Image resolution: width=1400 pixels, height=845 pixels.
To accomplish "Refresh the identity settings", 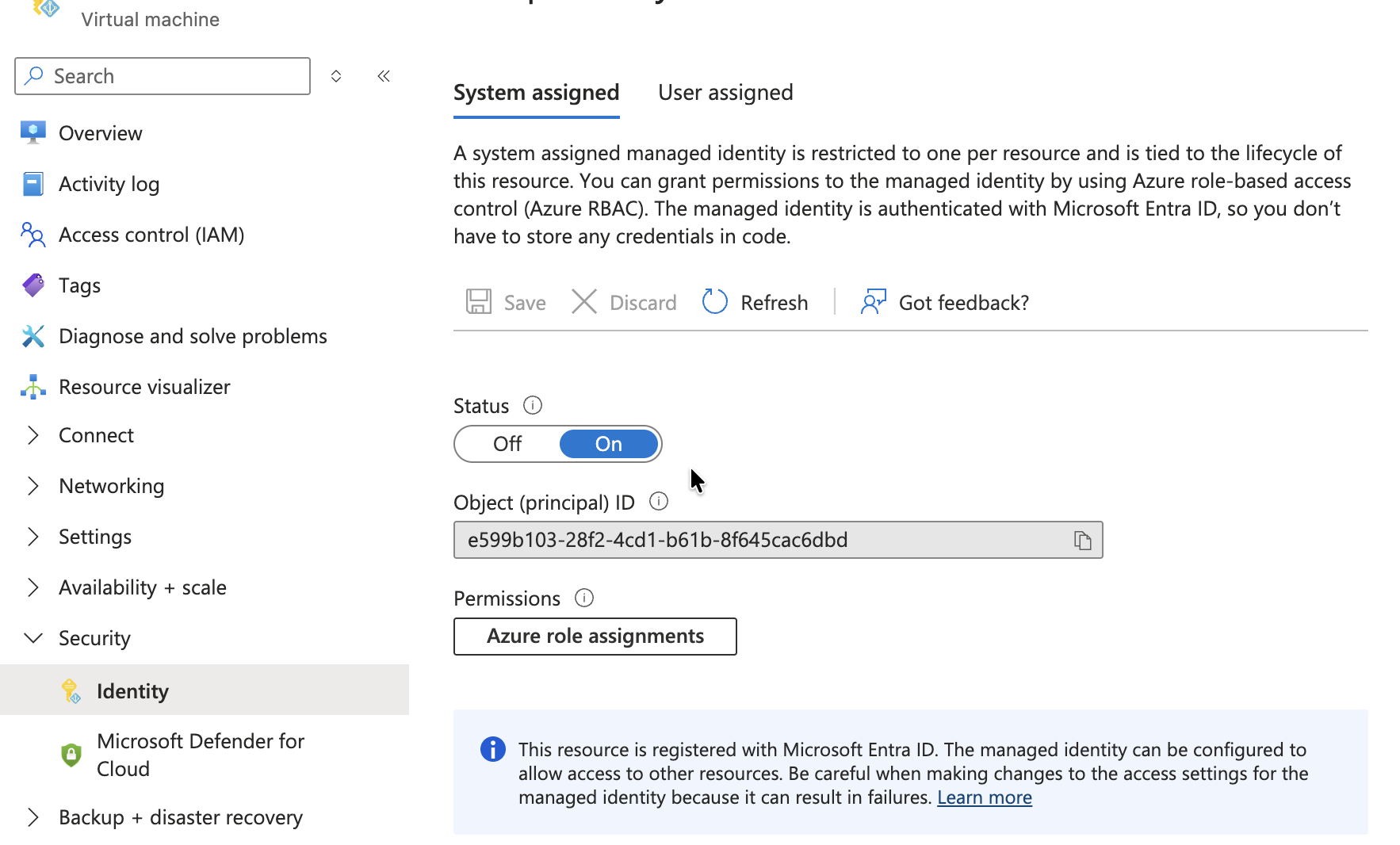I will pyautogui.click(x=754, y=302).
